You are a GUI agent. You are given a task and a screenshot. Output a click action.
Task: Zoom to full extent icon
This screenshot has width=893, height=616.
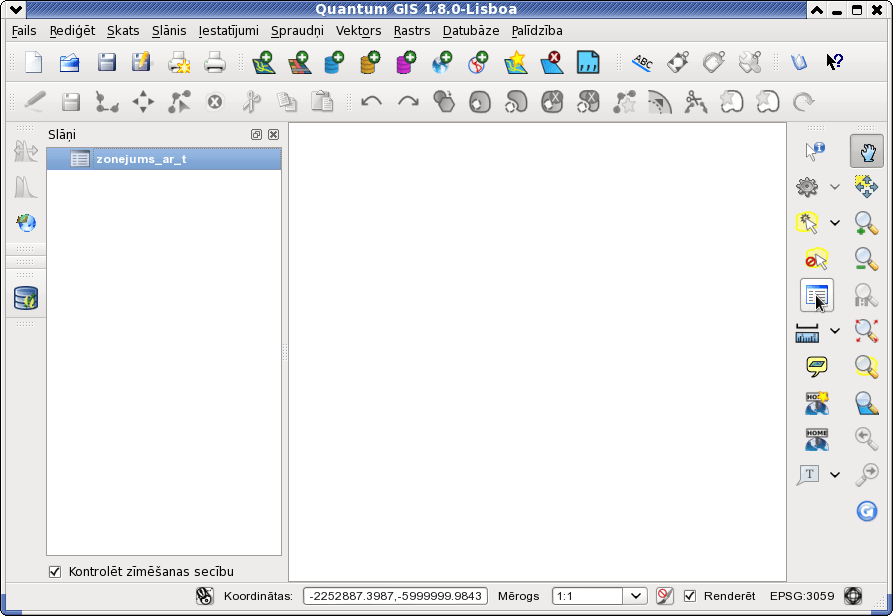pyautogui.click(x=866, y=331)
